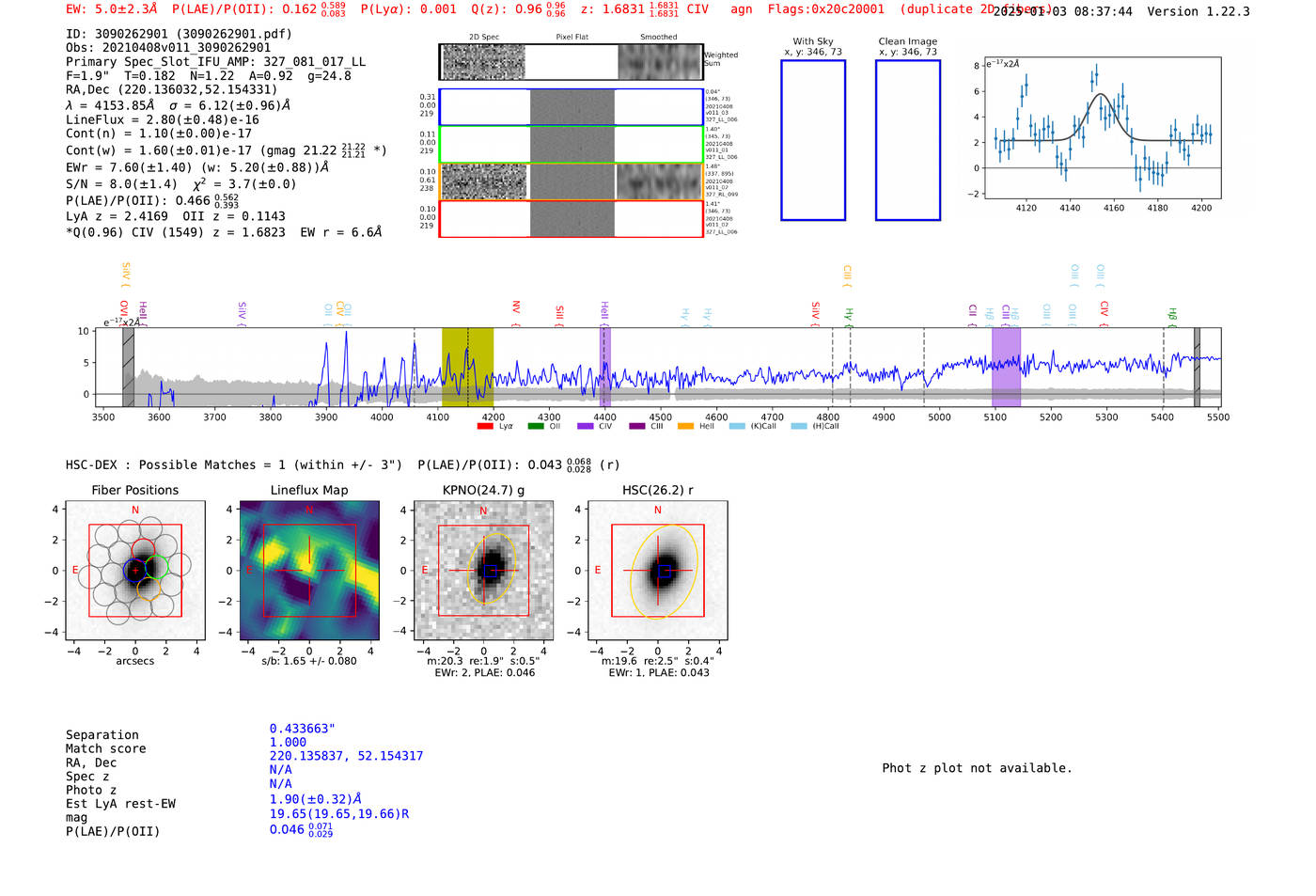The height and width of the screenshot is (896, 1316).
Task: Click the 'LyA z = 2.4169' text
Action: tap(117, 216)
